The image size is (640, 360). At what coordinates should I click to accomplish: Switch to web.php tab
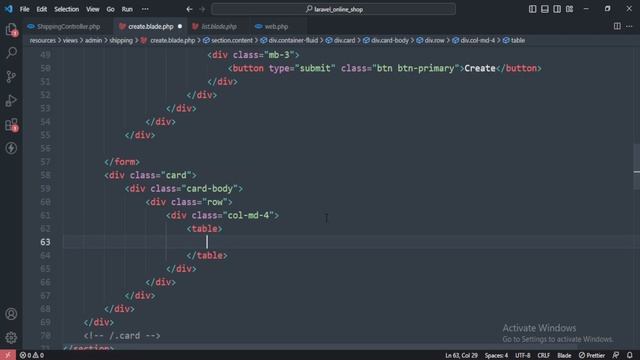point(276,27)
